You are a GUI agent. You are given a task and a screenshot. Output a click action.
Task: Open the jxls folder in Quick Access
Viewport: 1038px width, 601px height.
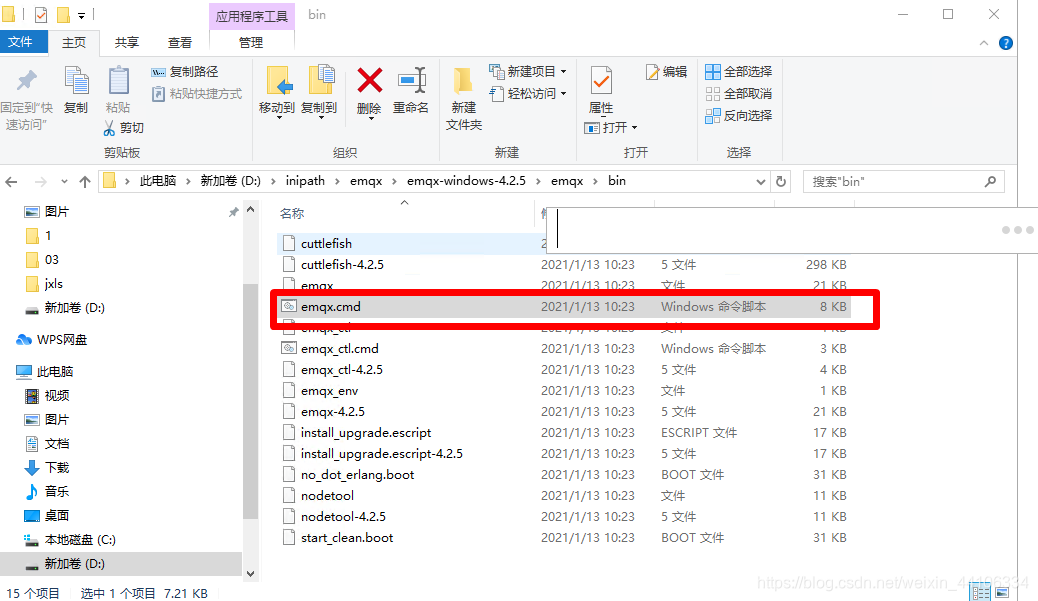(x=44, y=283)
